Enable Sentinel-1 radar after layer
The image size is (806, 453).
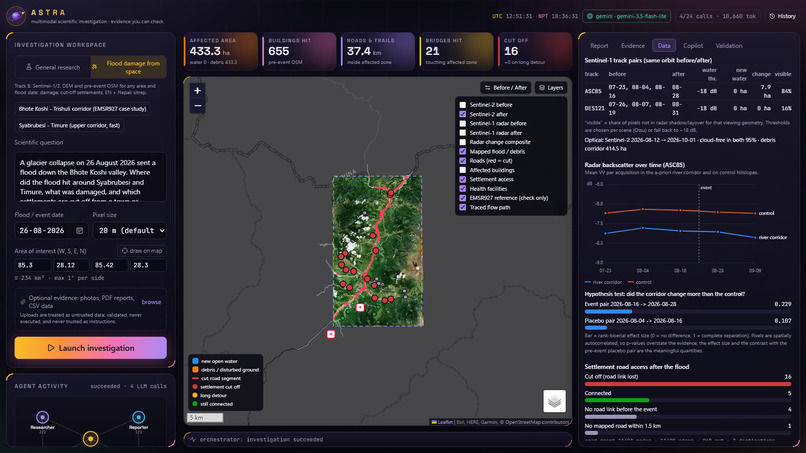click(463, 133)
